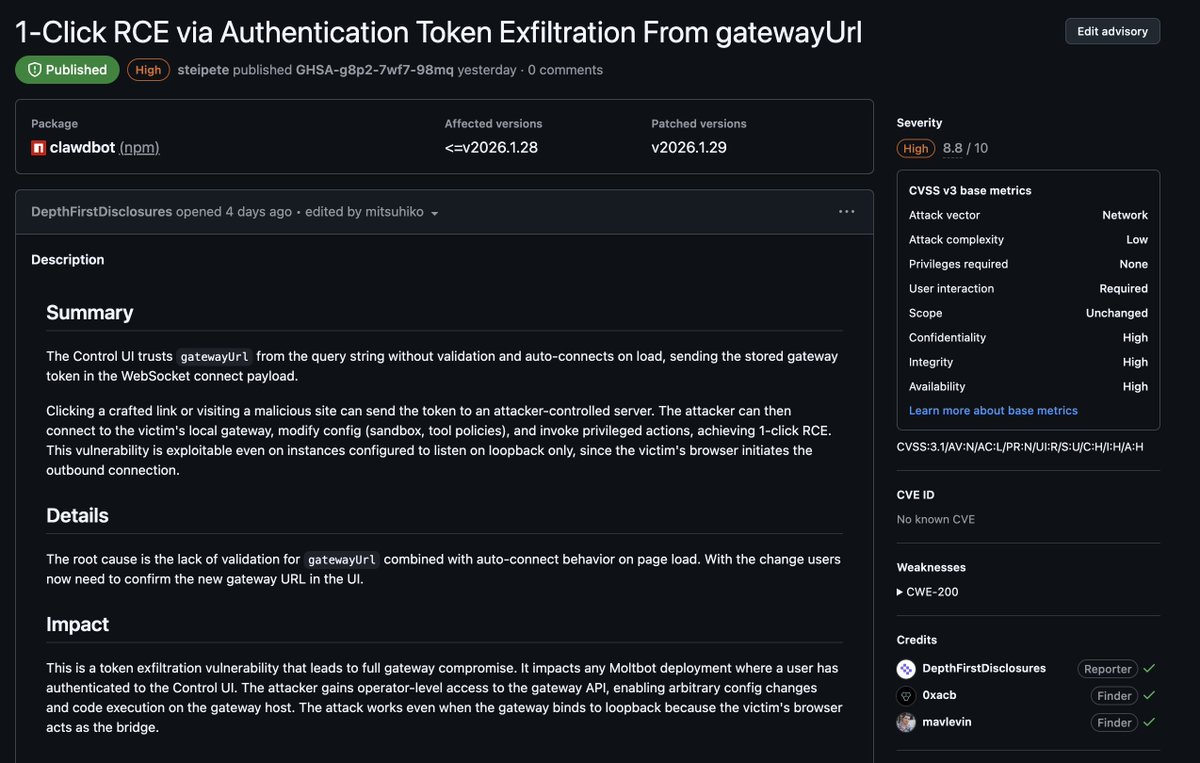This screenshot has height=763, width=1200.
Task: Expand the CWE-200 weakness disclosure triangle
Action: (900, 592)
